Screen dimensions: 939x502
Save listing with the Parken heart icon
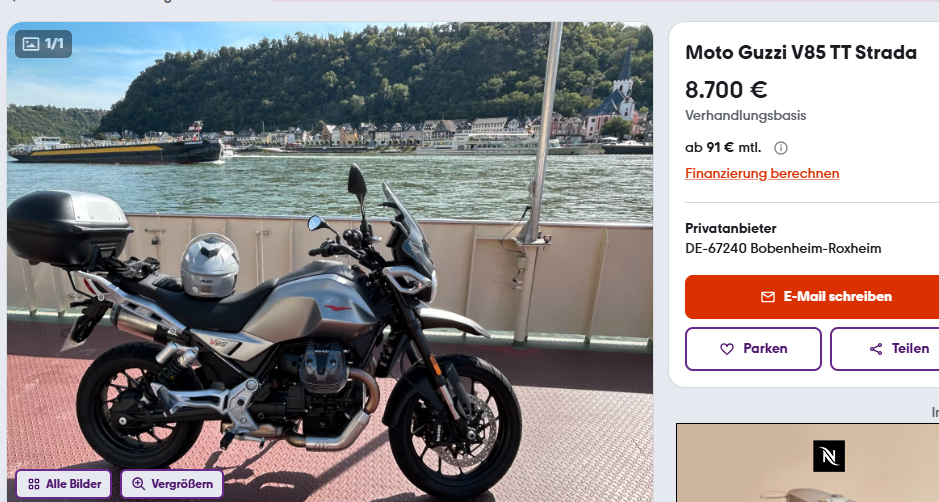coord(726,349)
